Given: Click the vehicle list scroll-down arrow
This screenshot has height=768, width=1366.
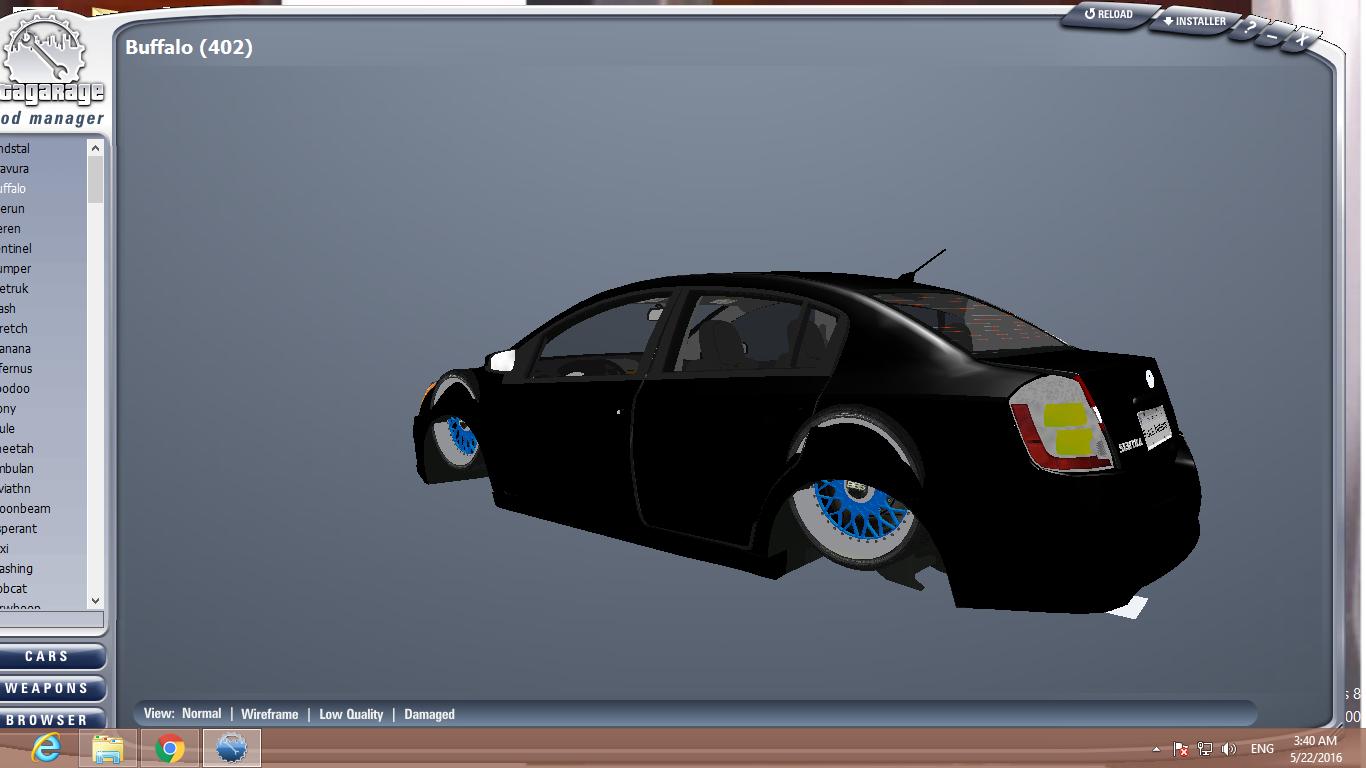Looking at the screenshot, I should [x=95, y=601].
